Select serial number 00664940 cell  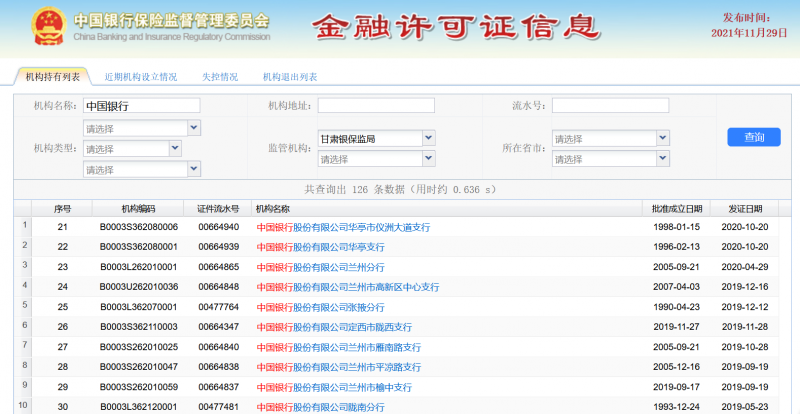(218, 227)
